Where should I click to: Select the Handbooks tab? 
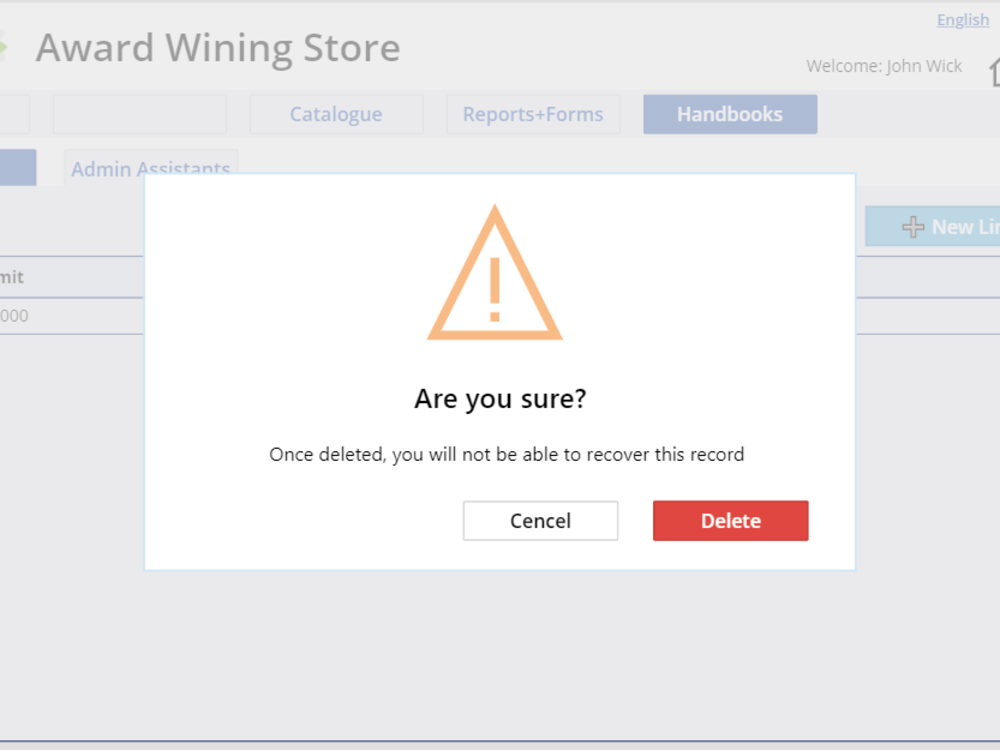(x=730, y=114)
